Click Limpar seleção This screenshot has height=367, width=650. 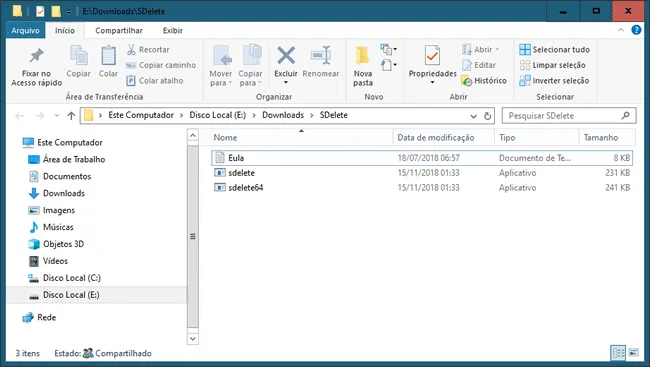tap(552, 65)
